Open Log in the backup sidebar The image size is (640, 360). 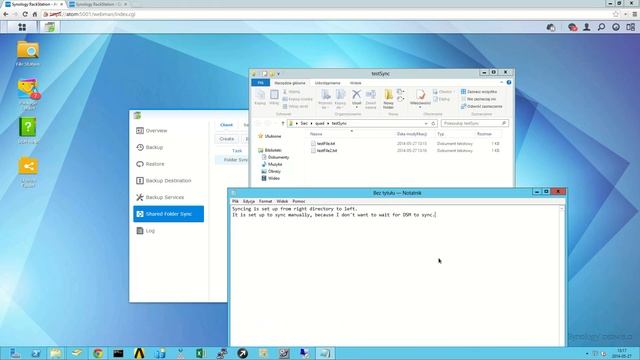point(168,231)
